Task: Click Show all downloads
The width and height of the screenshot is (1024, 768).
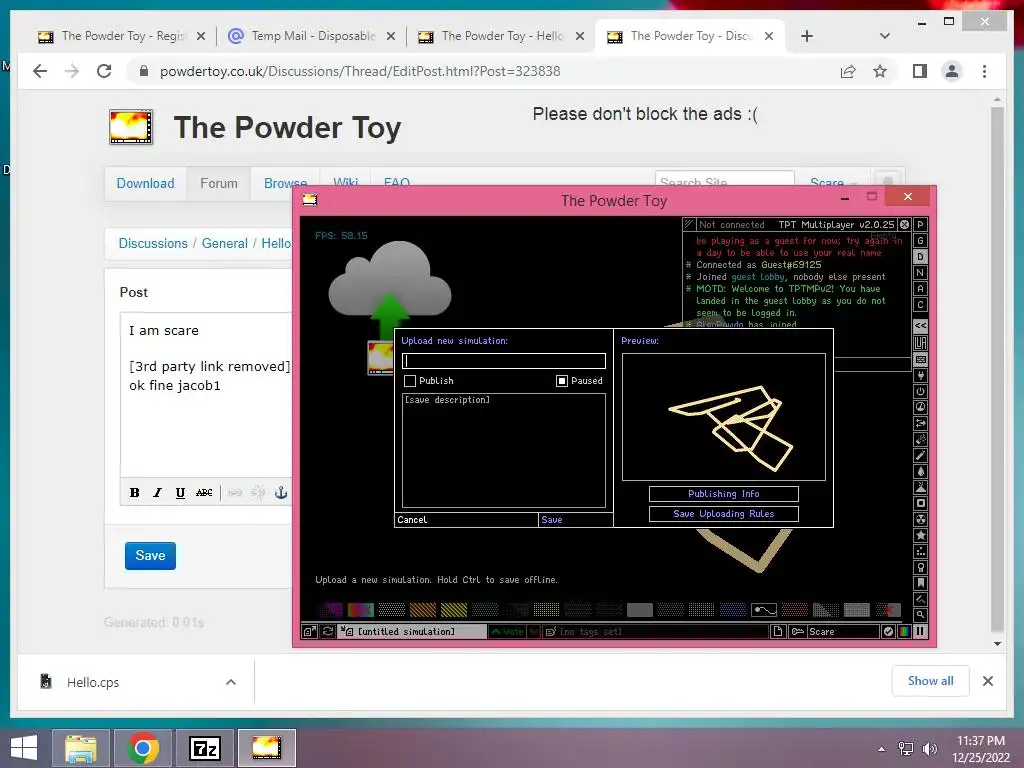Action: [931, 681]
